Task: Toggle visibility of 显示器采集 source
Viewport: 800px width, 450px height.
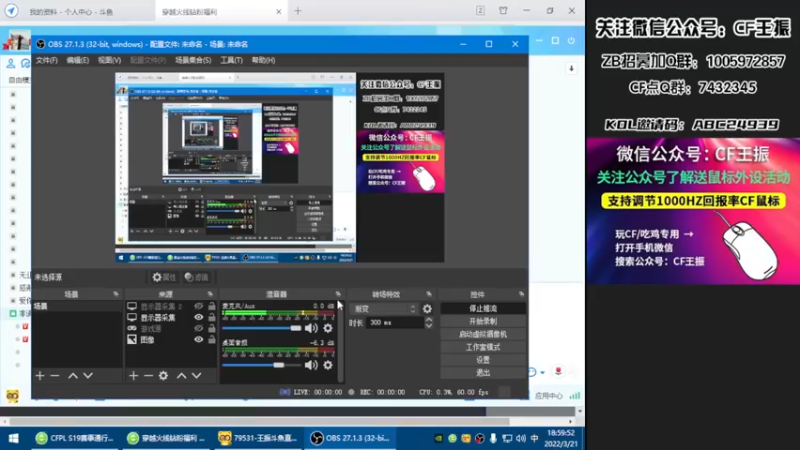Action: pyautogui.click(x=198, y=317)
